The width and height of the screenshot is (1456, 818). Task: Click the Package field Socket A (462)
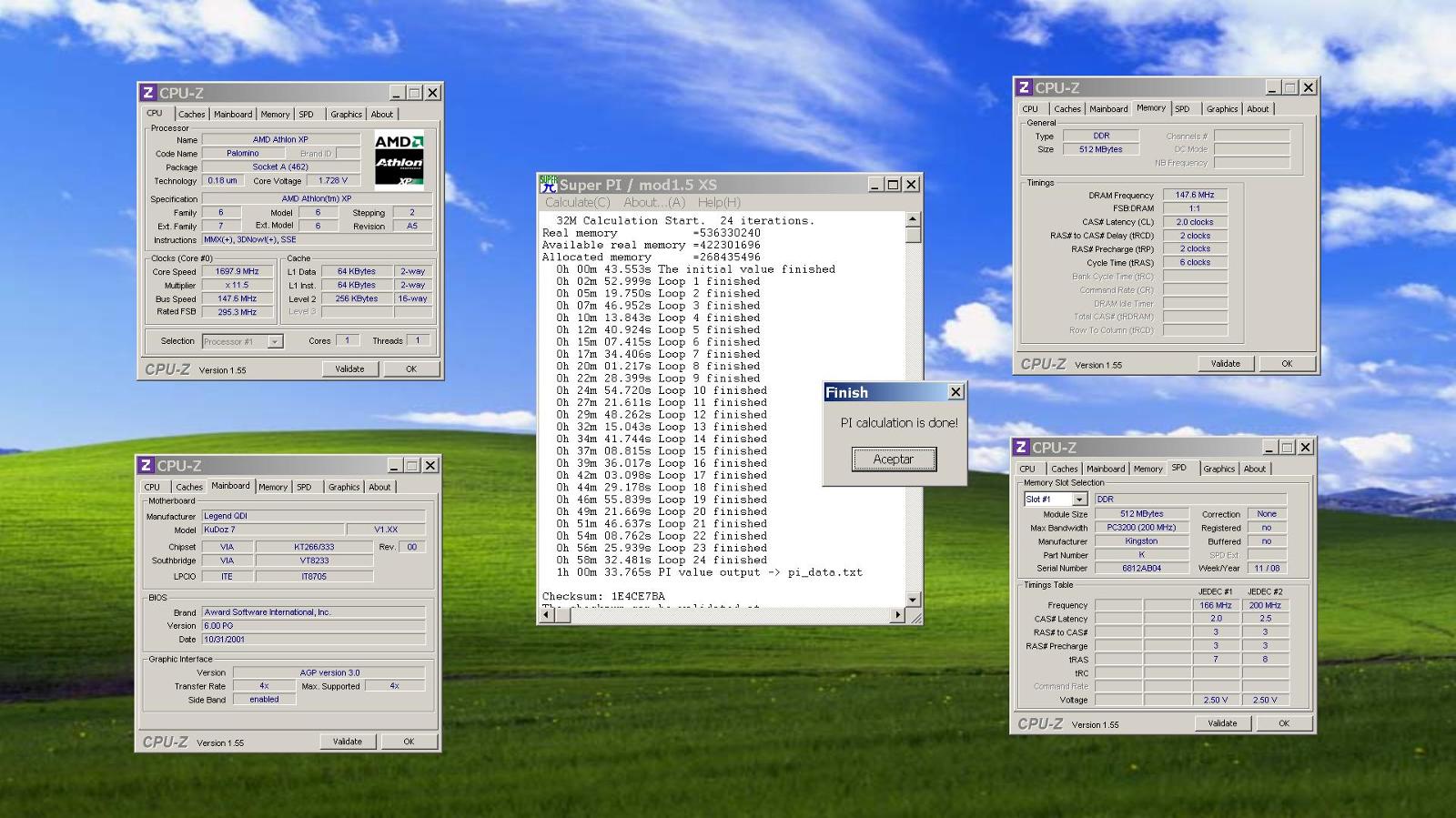click(x=280, y=167)
